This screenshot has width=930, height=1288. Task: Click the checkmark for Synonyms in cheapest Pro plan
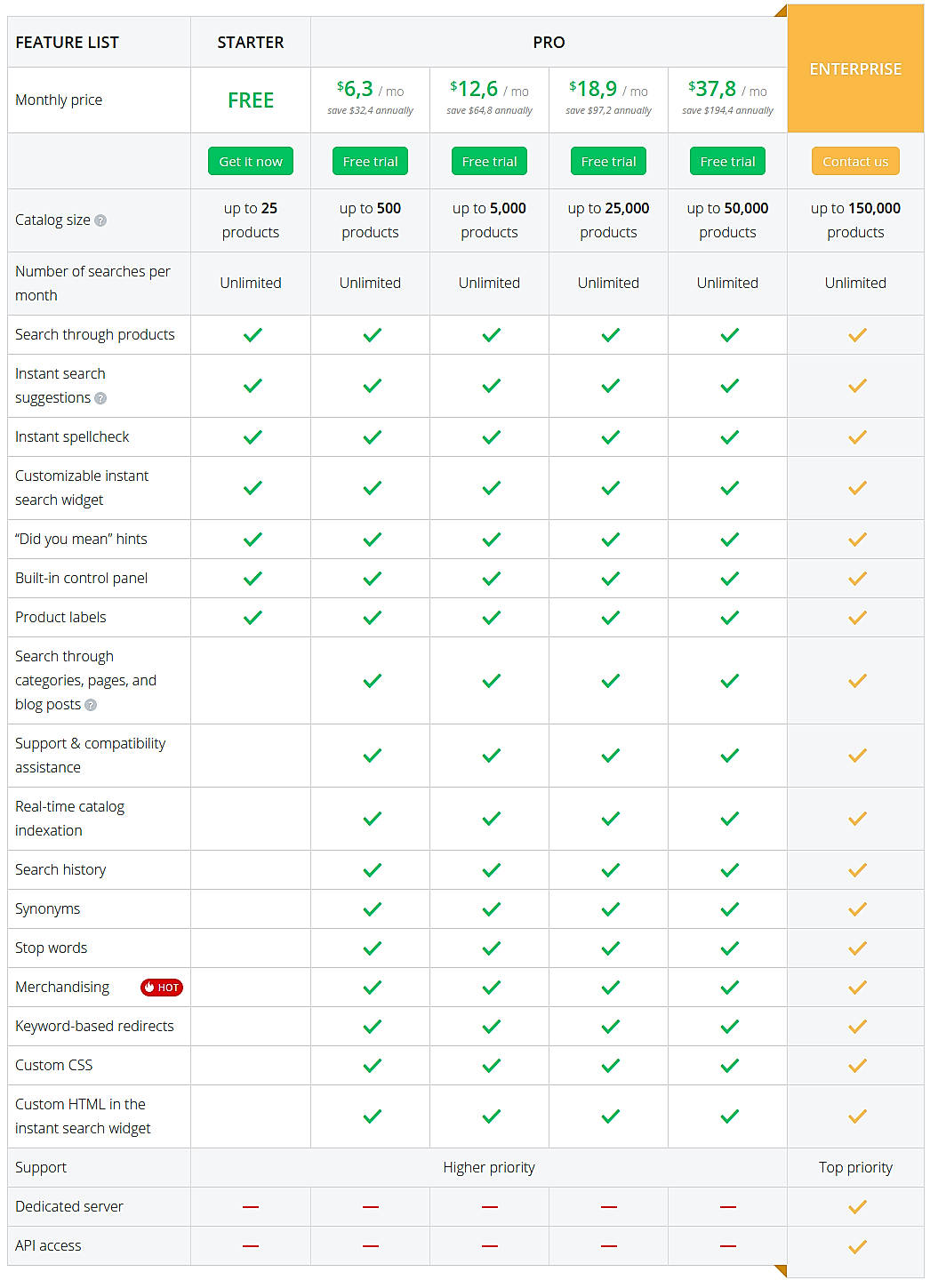(370, 908)
